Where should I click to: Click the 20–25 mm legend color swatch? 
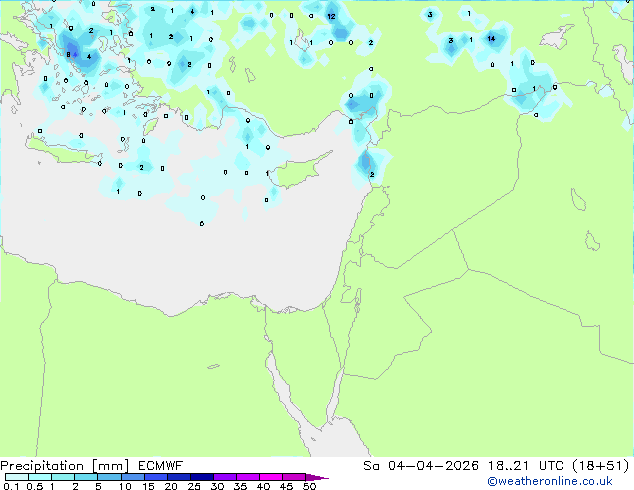tap(178, 477)
